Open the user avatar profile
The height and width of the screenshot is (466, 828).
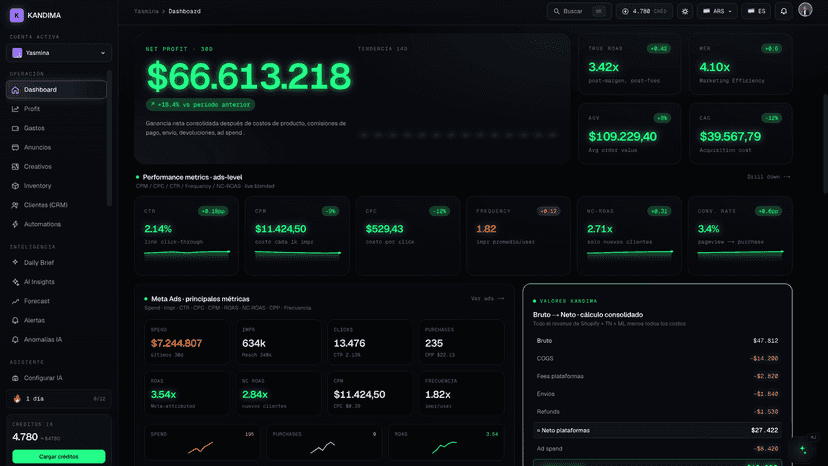(805, 10)
